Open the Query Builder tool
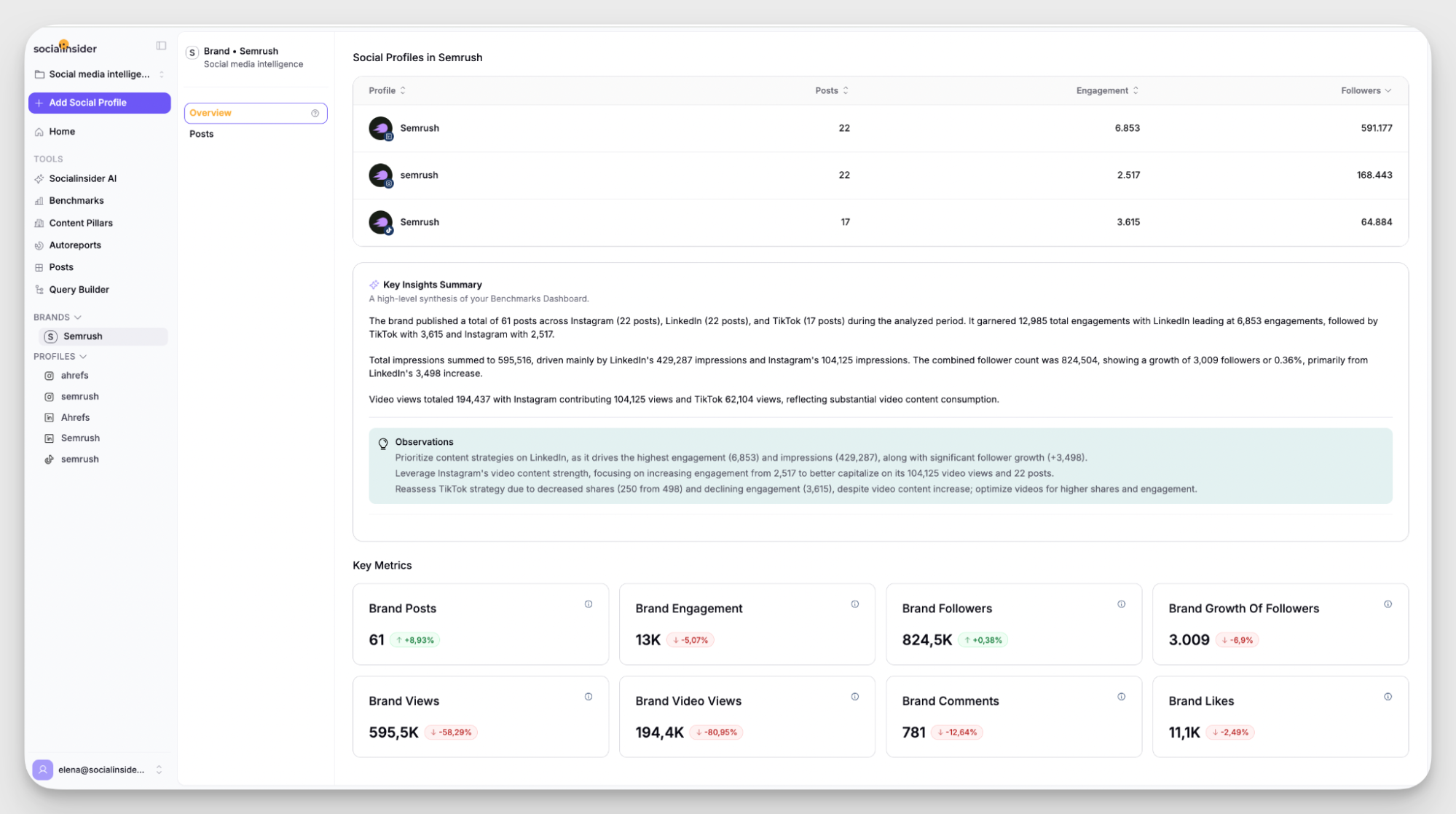 79,290
